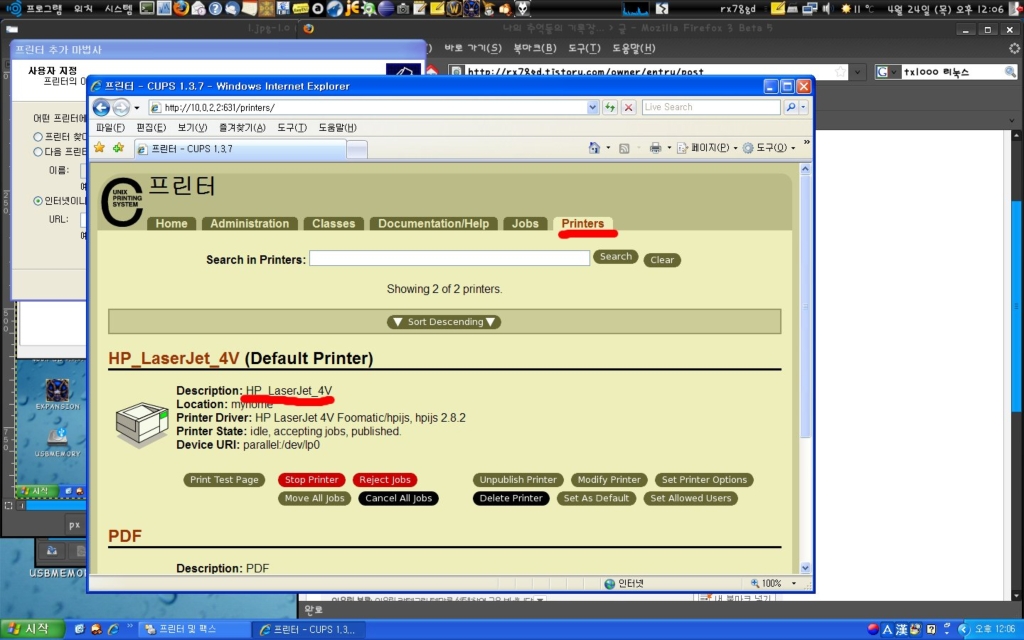Viewport: 1024px width, 640px height.
Task: Open the 파일(F) menu in IE
Action: [110, 128]
